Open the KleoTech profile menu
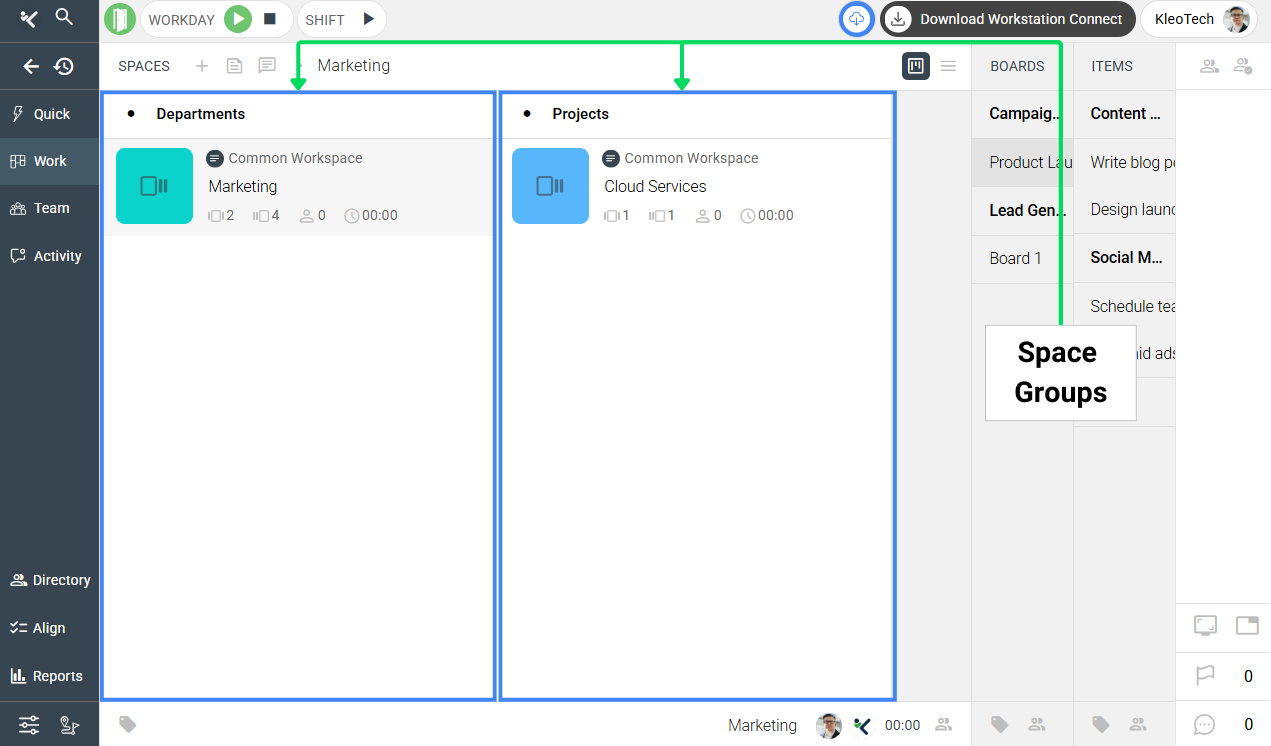 click(x=1198, y=19)
